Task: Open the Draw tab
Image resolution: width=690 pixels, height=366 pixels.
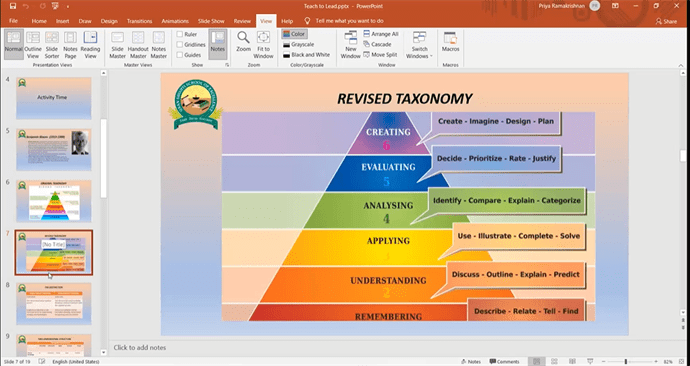Action: click(x=85, y=21)
